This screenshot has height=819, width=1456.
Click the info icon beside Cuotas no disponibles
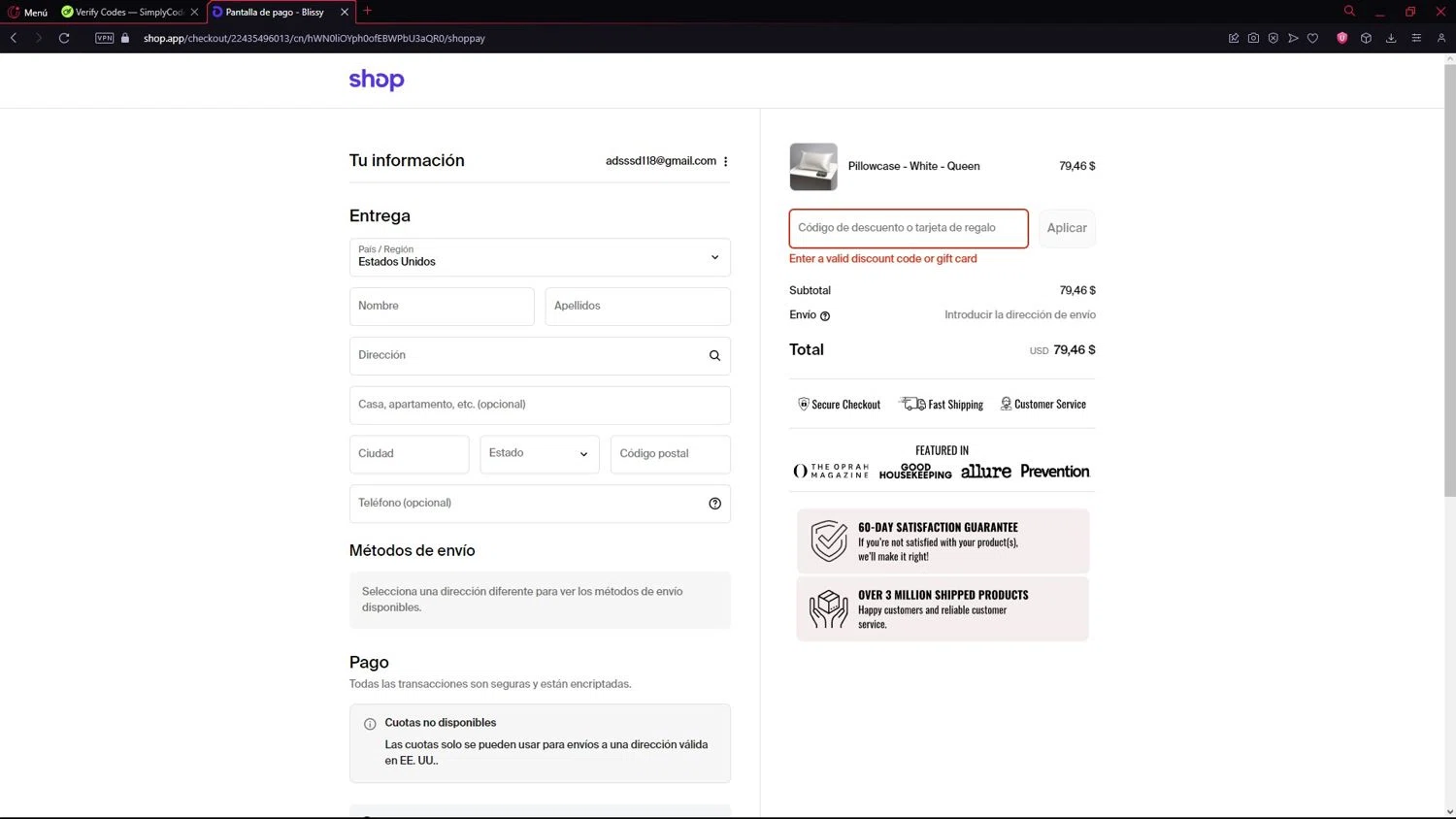[370, 724]
